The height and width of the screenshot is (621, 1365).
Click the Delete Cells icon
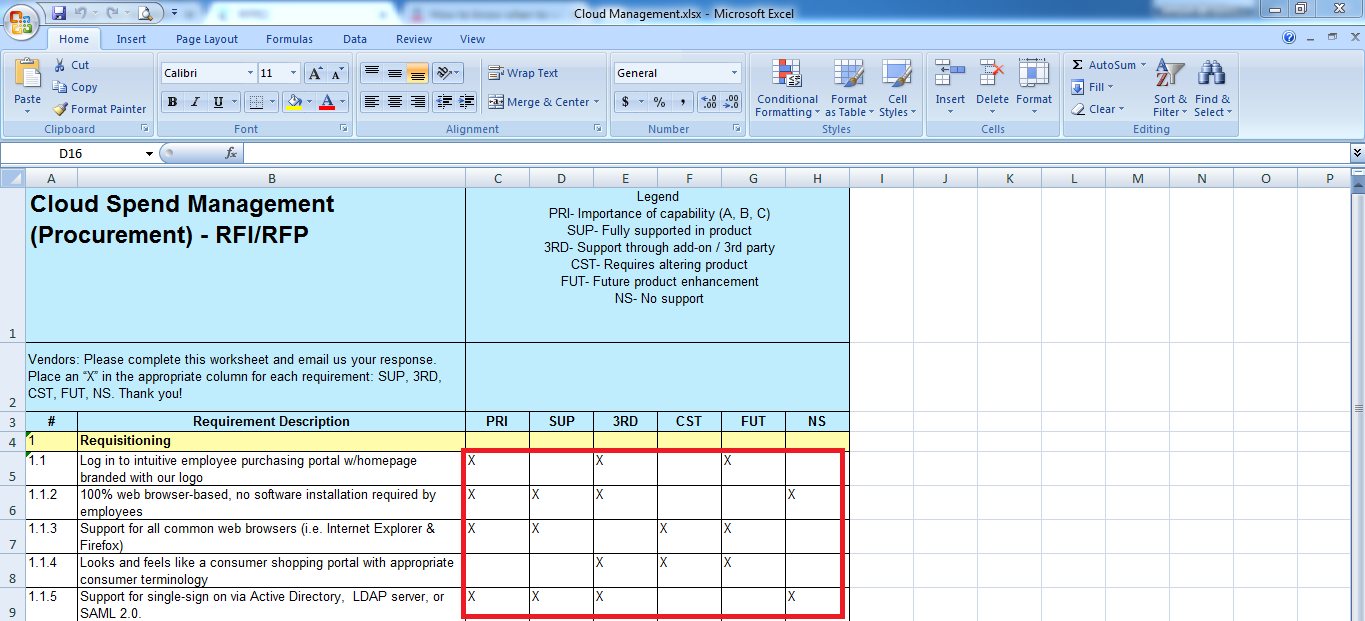[x=992, y=73]
